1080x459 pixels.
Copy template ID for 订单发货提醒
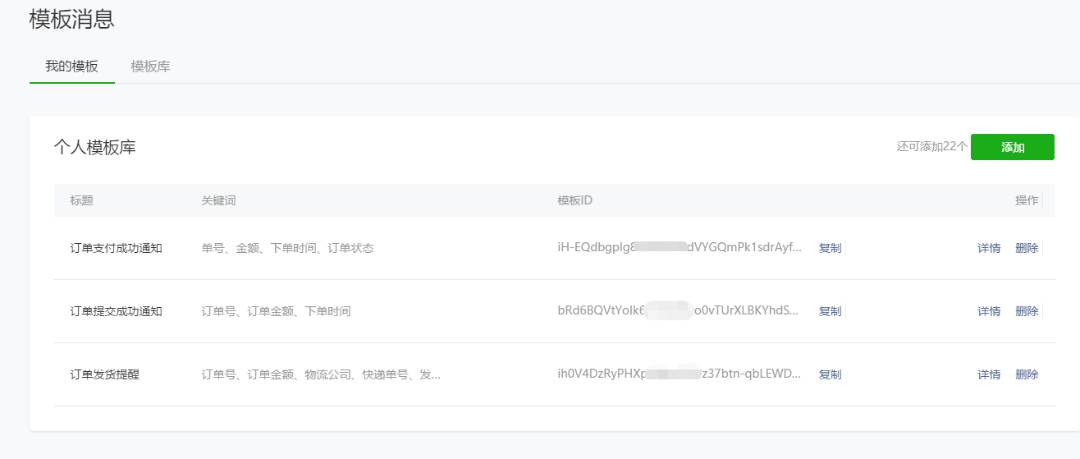click(x=829, y=375)
